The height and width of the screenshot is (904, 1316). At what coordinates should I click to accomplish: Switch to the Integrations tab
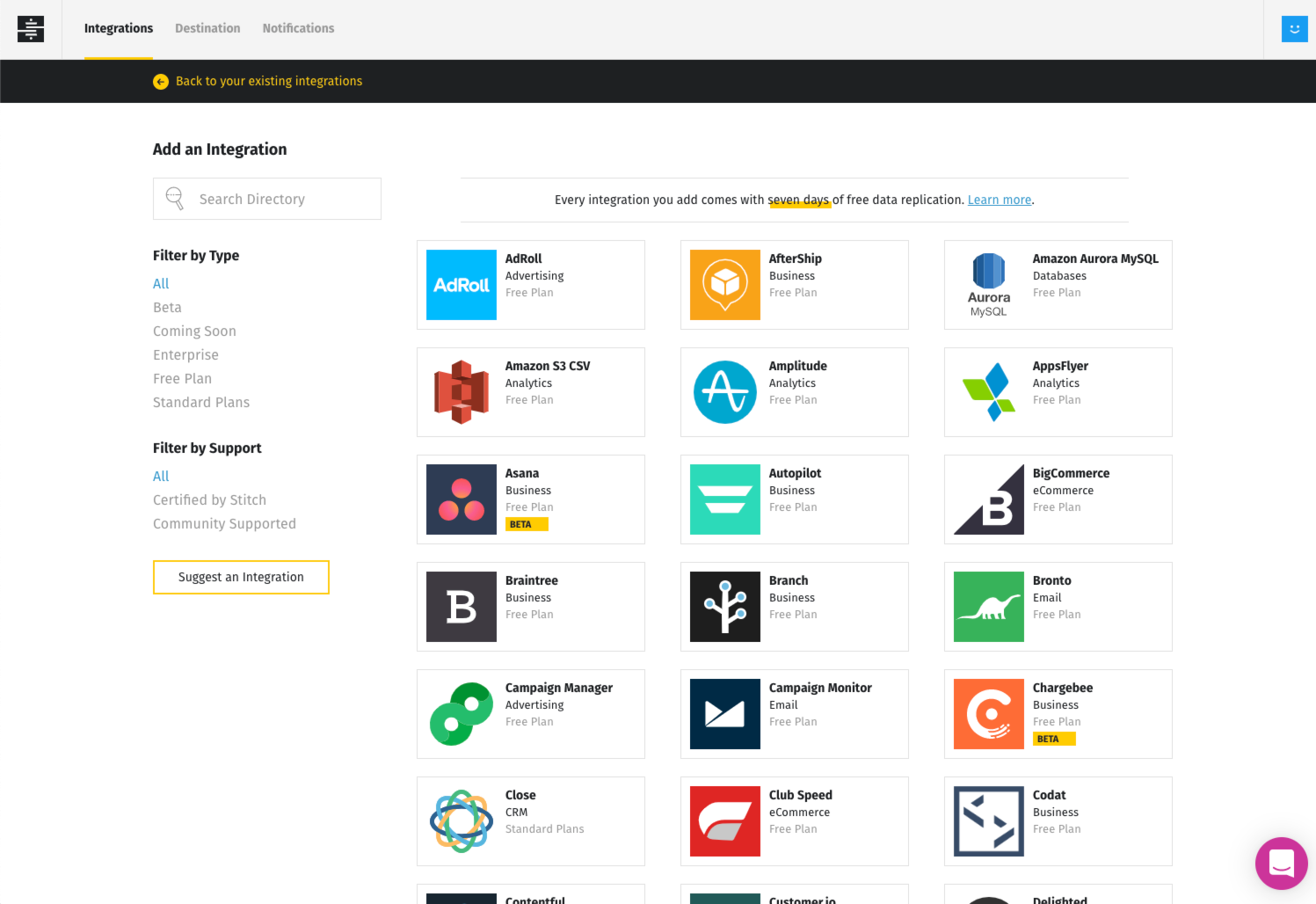point(119,28)
